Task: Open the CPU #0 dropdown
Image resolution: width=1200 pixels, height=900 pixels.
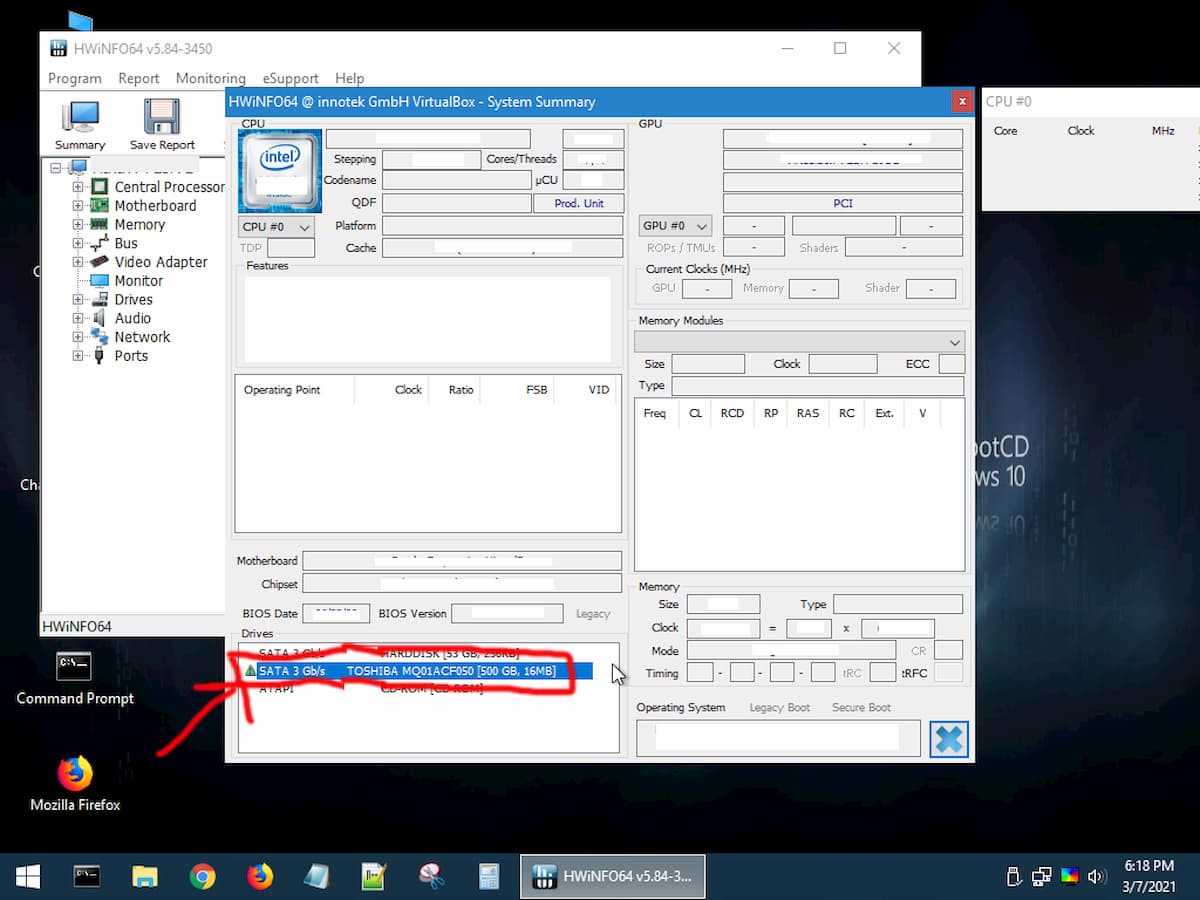Action: [x=277, y=227]
